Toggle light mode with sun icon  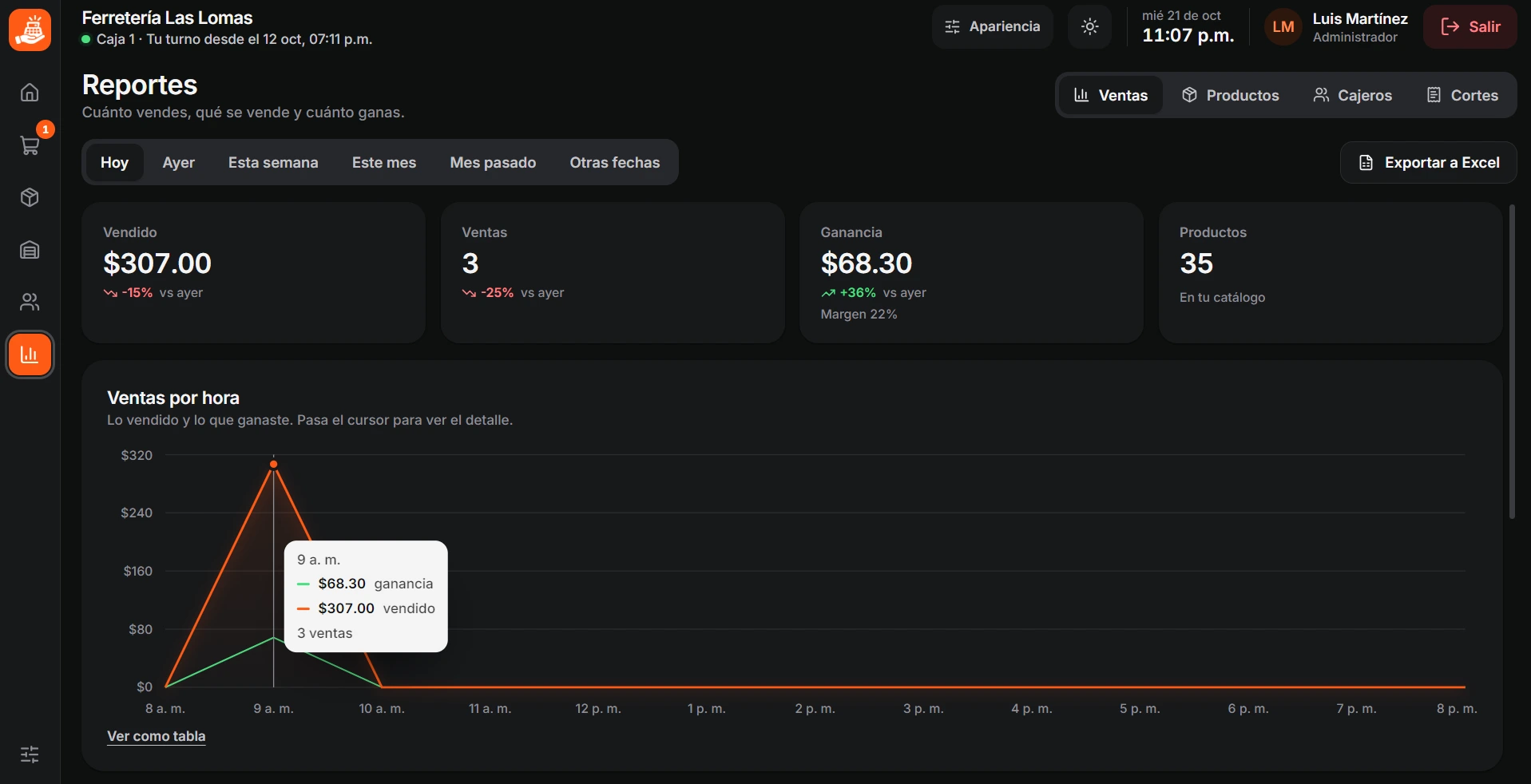(x=1089, y=26)
